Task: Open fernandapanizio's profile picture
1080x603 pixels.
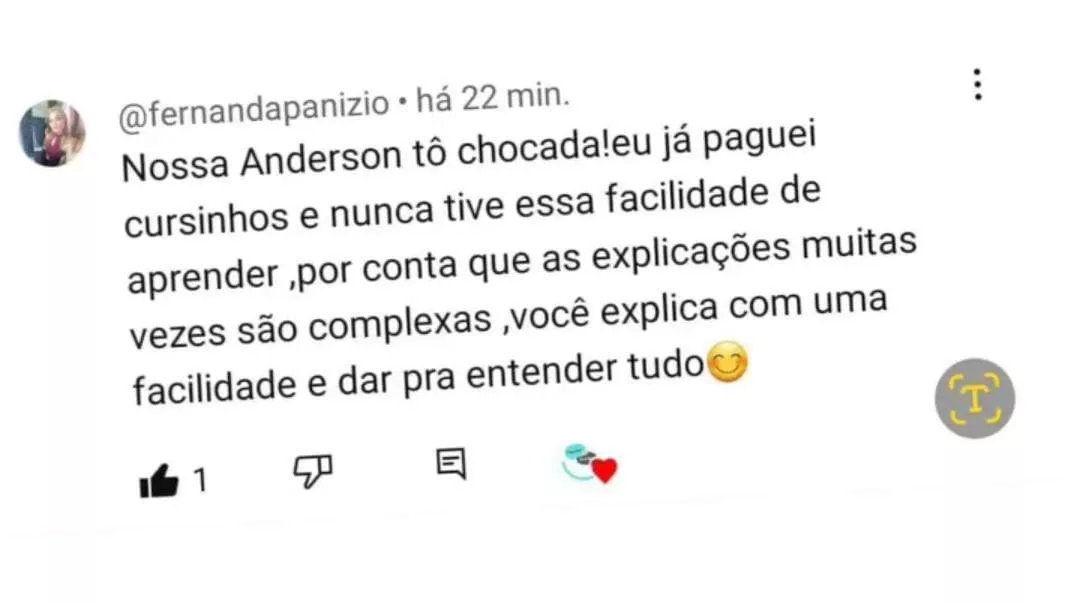Action: coord(52,134)
